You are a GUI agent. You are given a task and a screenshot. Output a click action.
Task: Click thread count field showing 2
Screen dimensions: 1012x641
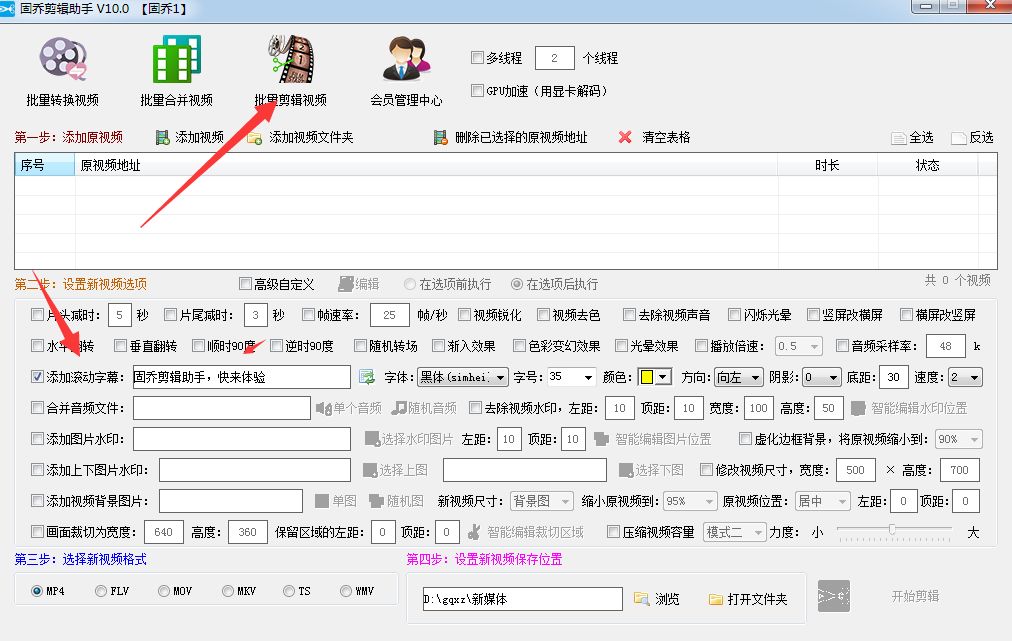[554, 58]
